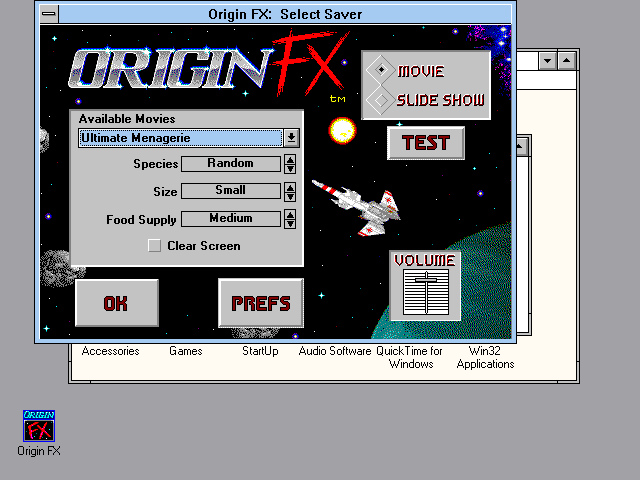This screenshot has height=480, width=640.
Task: Open the PREFS button
Action: pyautogui.click(x=261, y=303)
